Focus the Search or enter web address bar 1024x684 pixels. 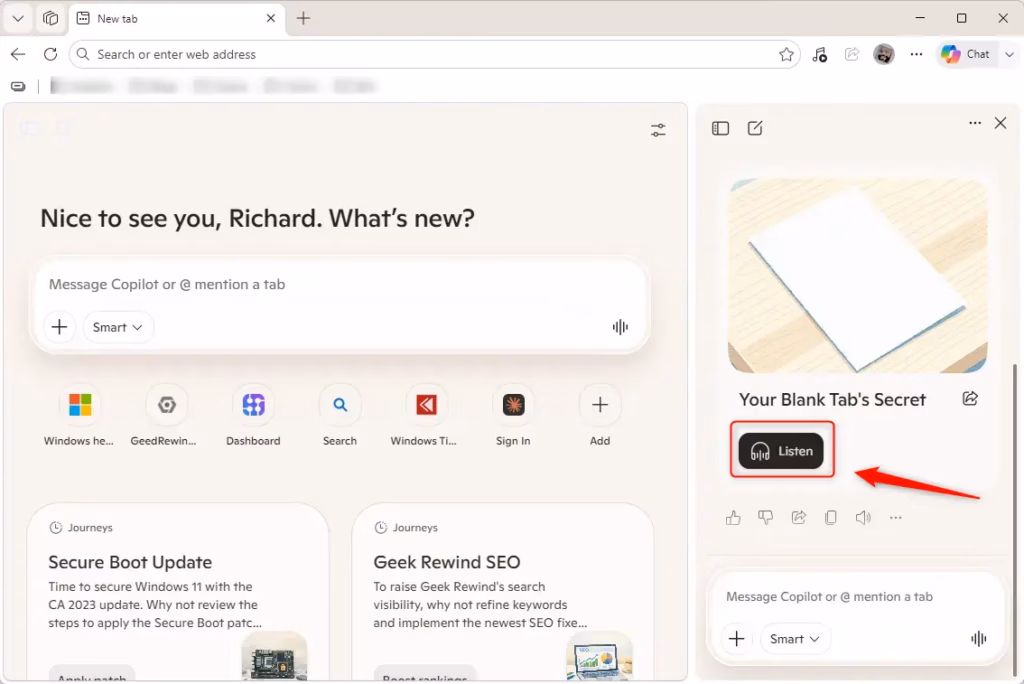click(x=434, y=54)
